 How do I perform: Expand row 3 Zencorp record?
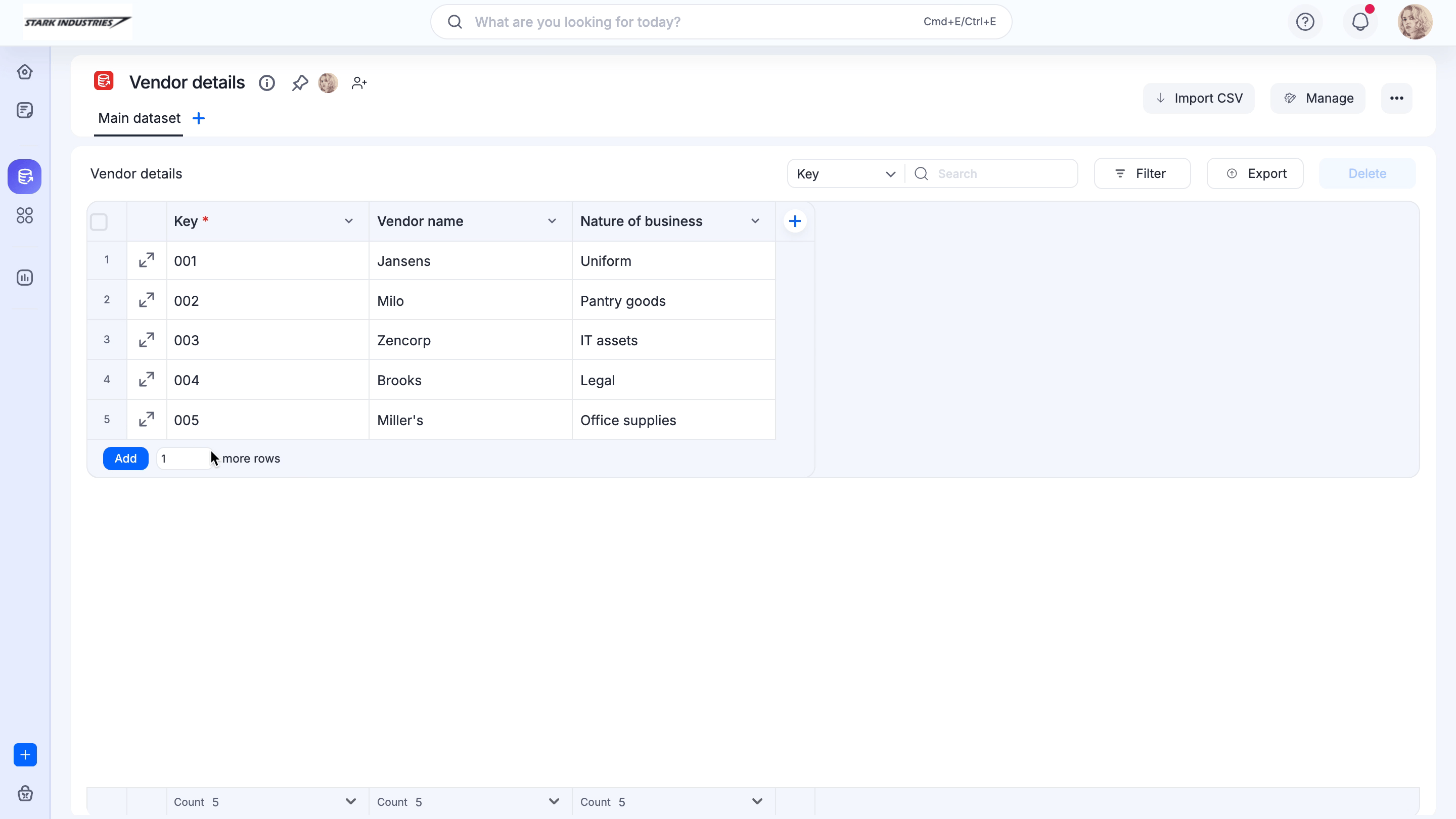[x=147, y=340]
